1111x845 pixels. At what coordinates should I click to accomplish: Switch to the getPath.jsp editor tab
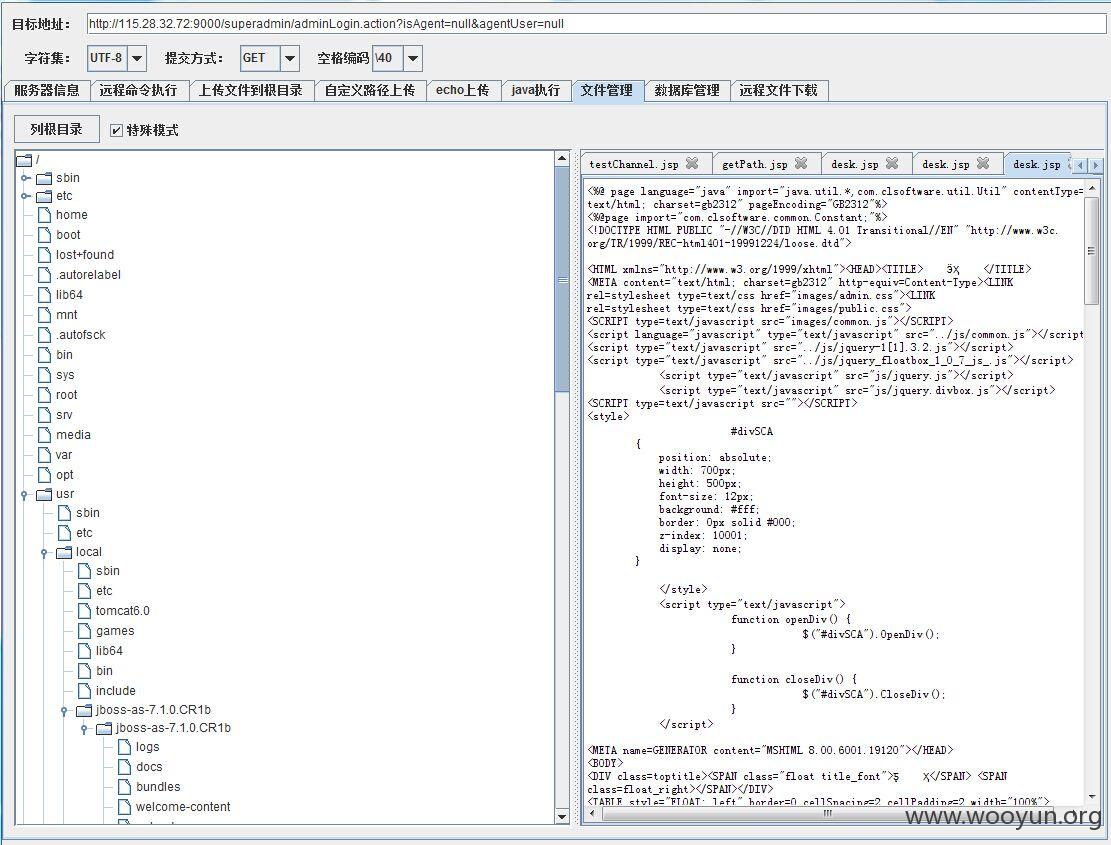tap(755, 164)
